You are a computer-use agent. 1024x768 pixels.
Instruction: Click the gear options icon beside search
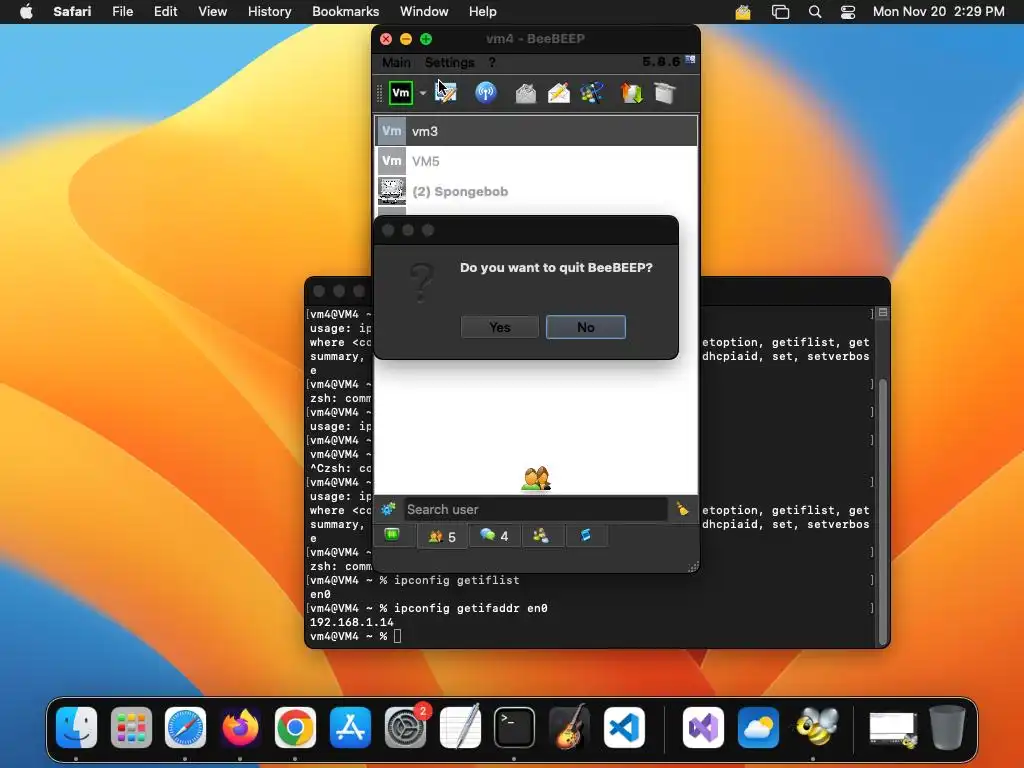tap(389, 509)
